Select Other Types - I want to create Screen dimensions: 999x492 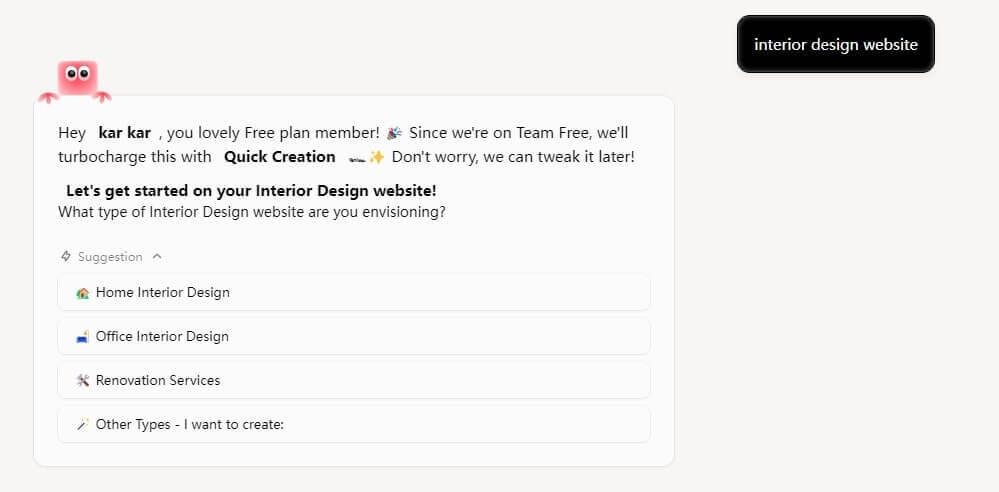[354, 425]
